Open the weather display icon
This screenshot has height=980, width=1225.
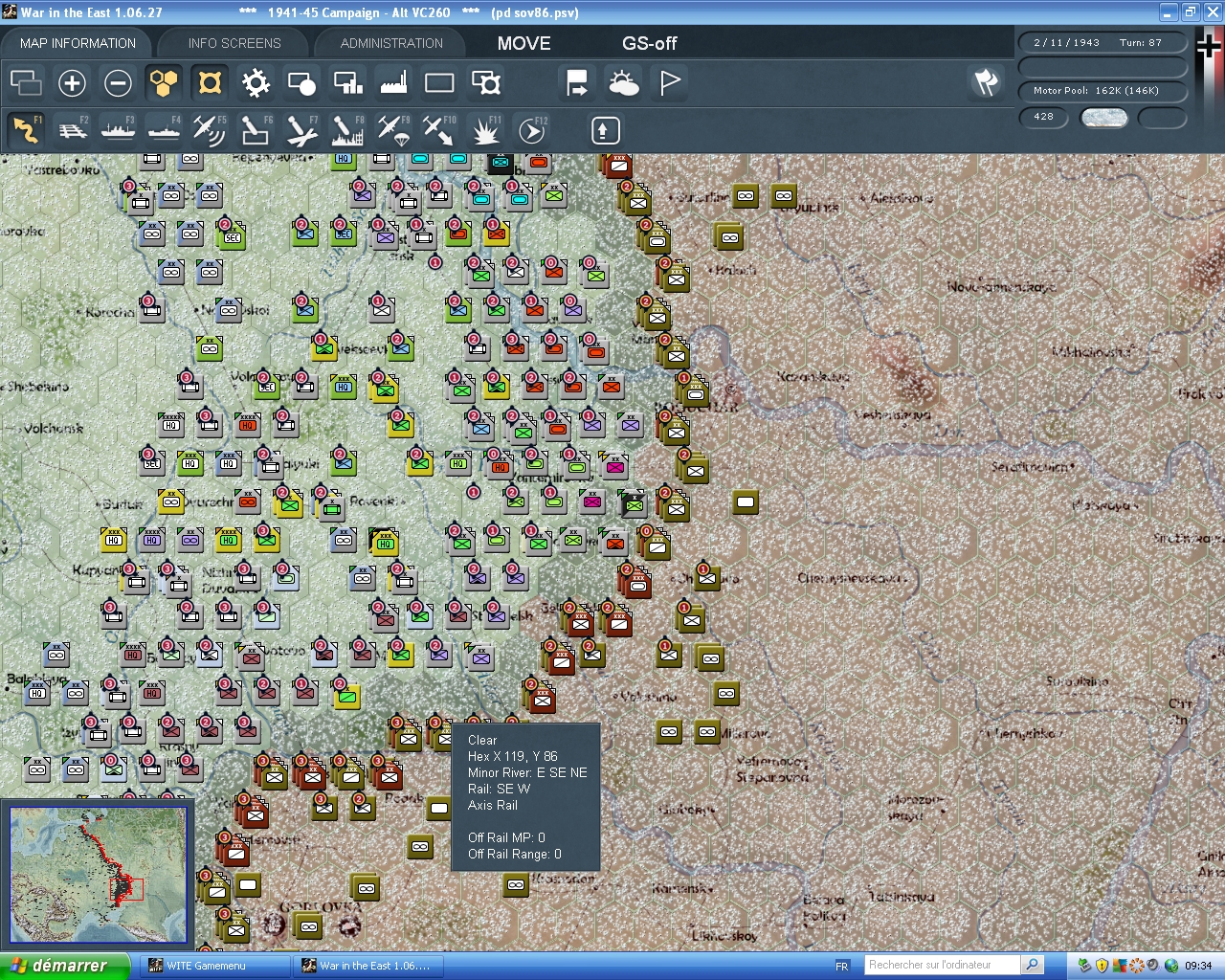(623, 83)
